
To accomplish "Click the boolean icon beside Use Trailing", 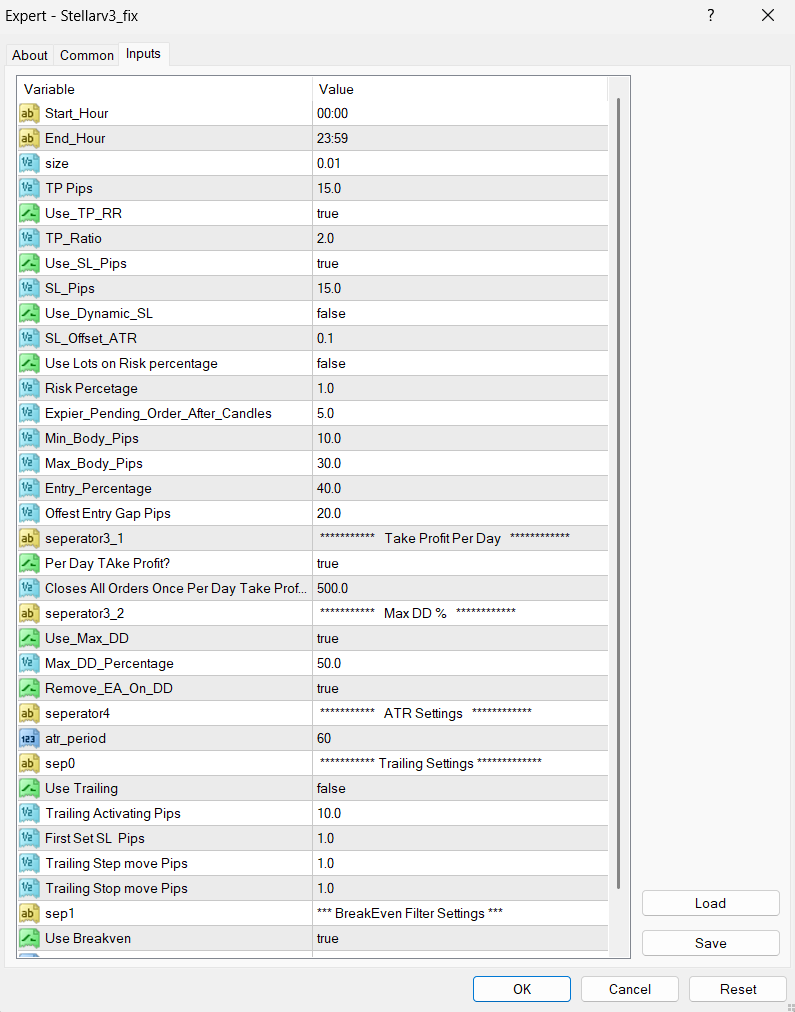I will pos(29,789).
